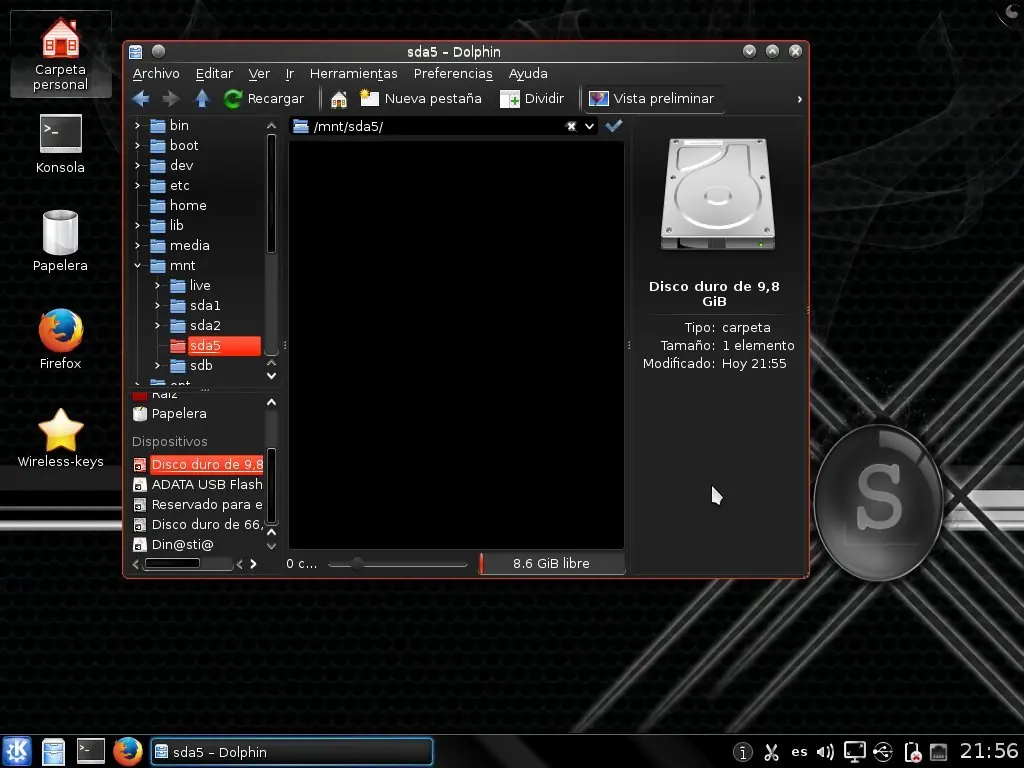Open a new tab with Nueva pestaña

coord(421,99)
